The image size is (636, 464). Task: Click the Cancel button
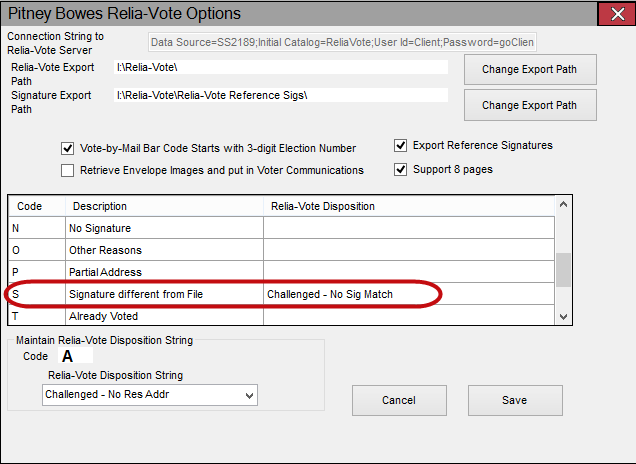point(399,400)
